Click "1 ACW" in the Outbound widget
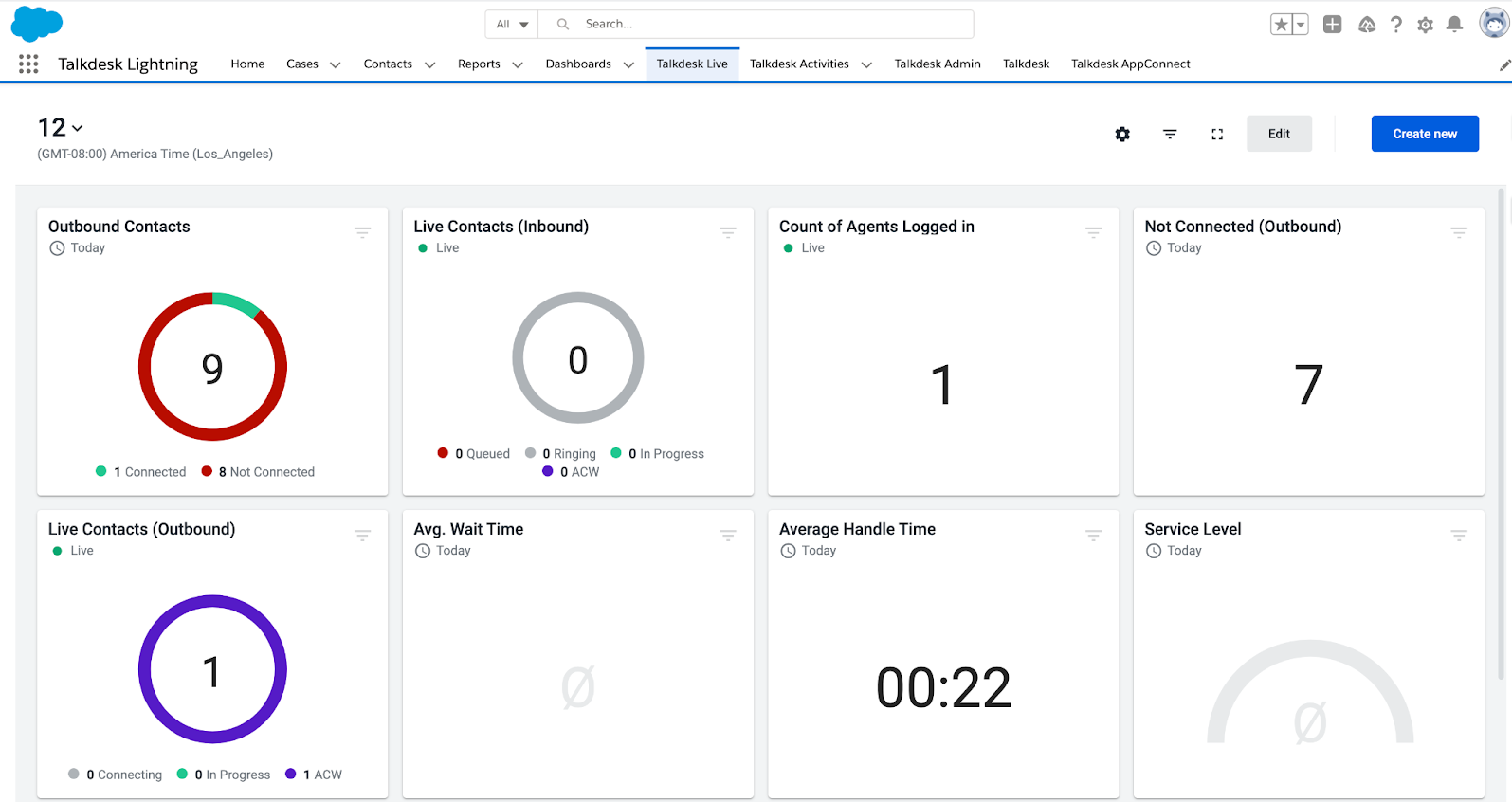Screen dimensions: 1512x802 pos(314,774)
